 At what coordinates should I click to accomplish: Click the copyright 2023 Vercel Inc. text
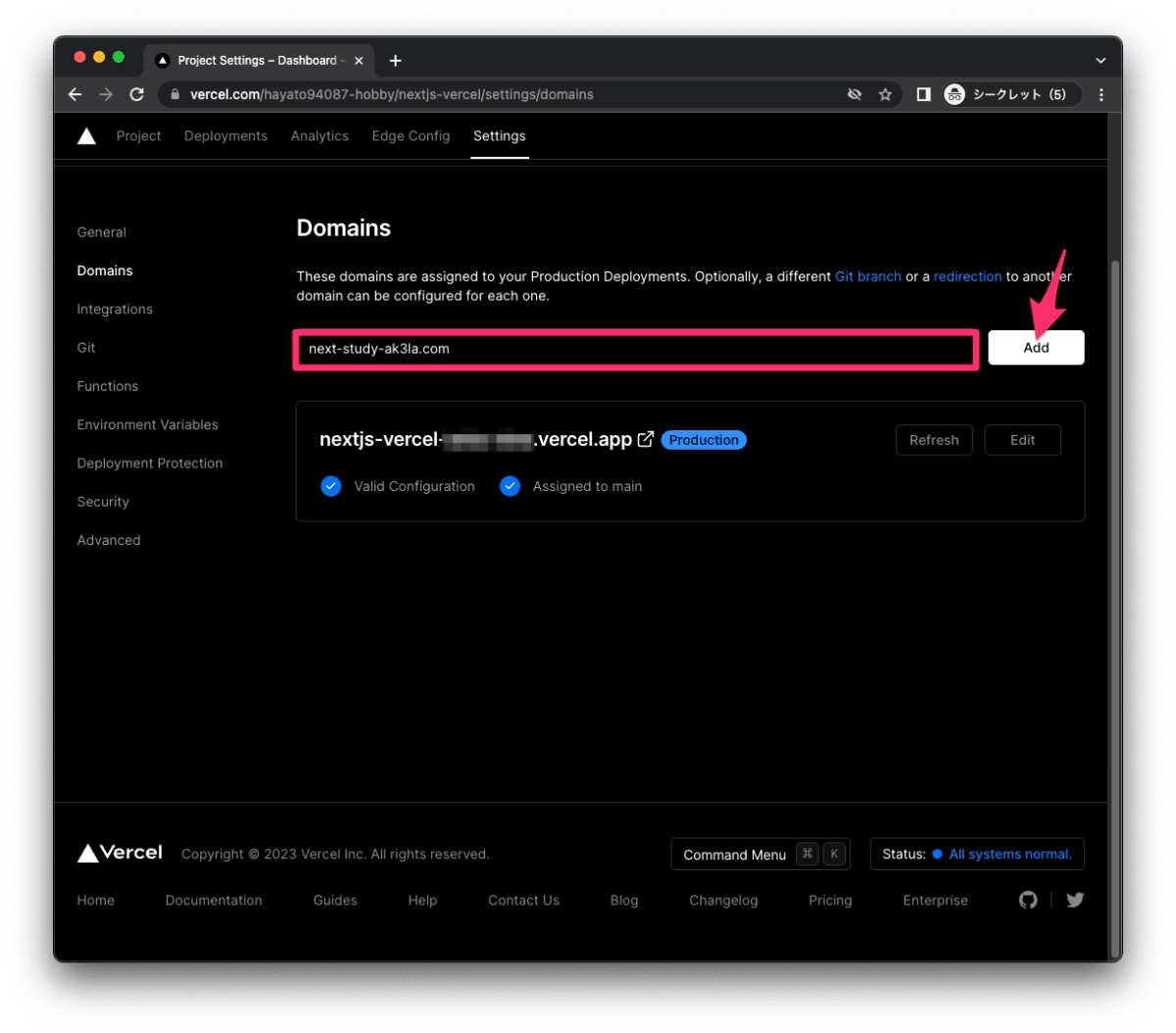(x=335, y=855)
